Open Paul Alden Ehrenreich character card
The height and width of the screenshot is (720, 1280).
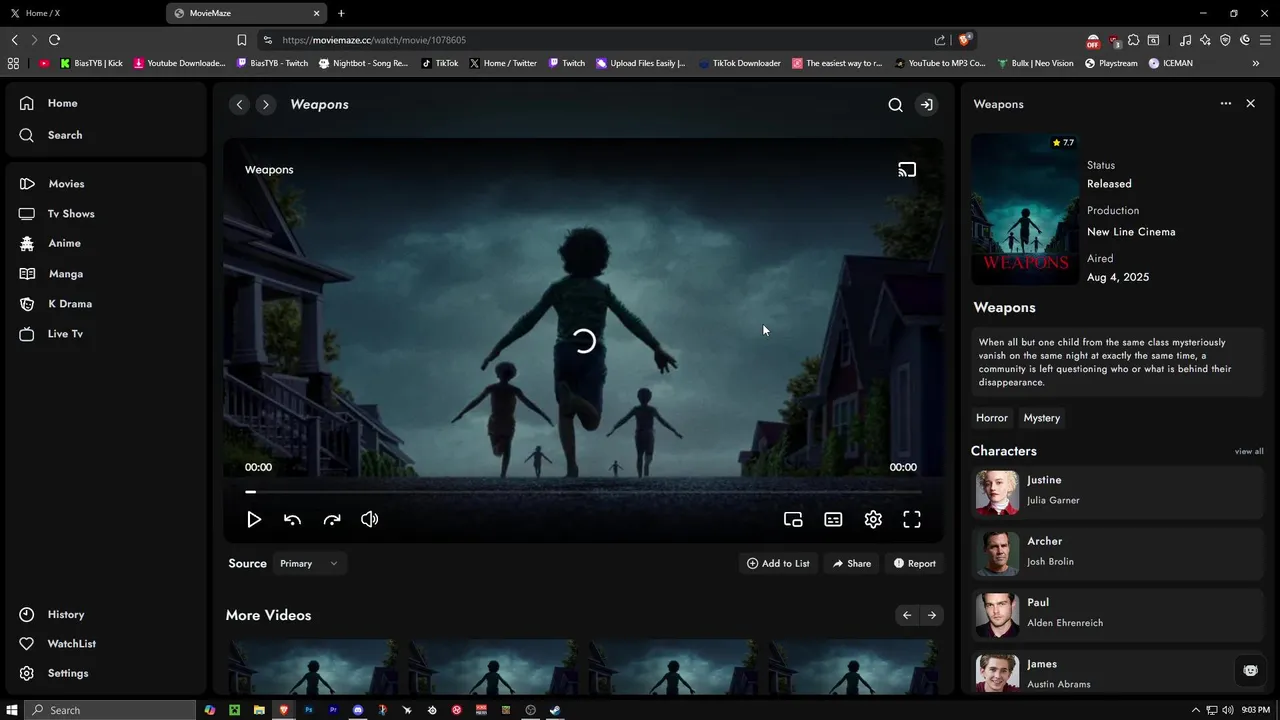point(1117,615)
